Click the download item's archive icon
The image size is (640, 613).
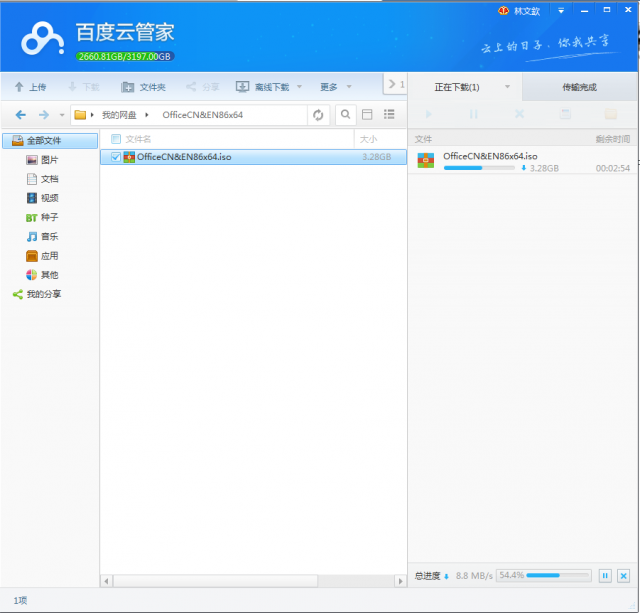[x=426, y=160]
